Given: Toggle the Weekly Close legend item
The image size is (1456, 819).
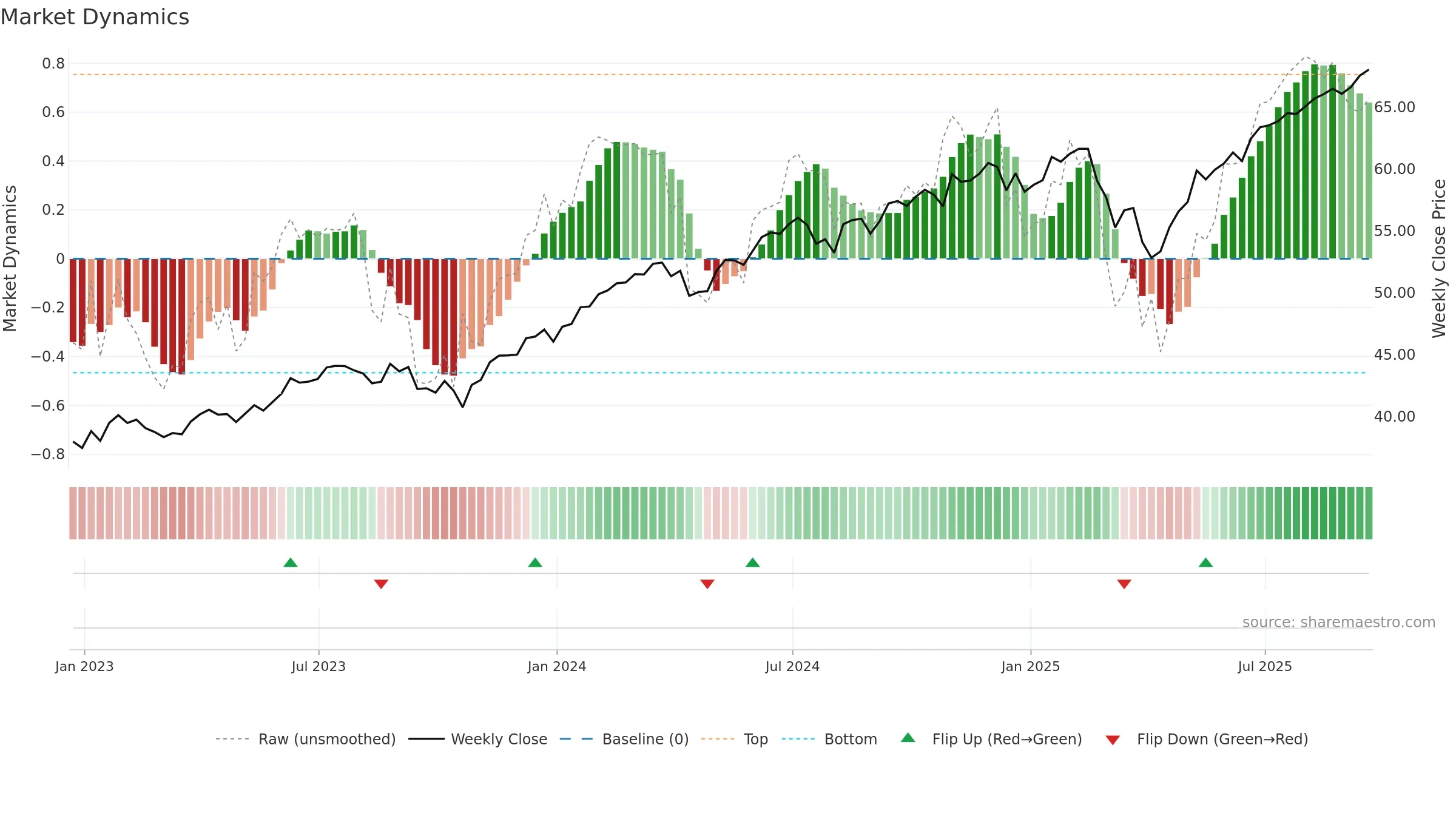Looking at the screenshot, I should tap(477, 739).
